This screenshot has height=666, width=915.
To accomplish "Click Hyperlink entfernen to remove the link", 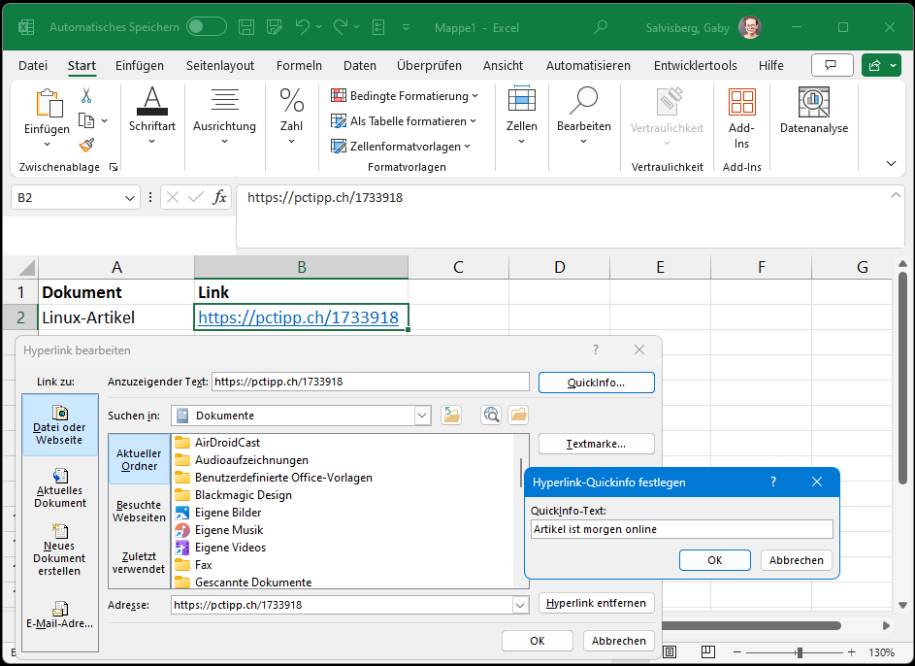I will 597,603.
